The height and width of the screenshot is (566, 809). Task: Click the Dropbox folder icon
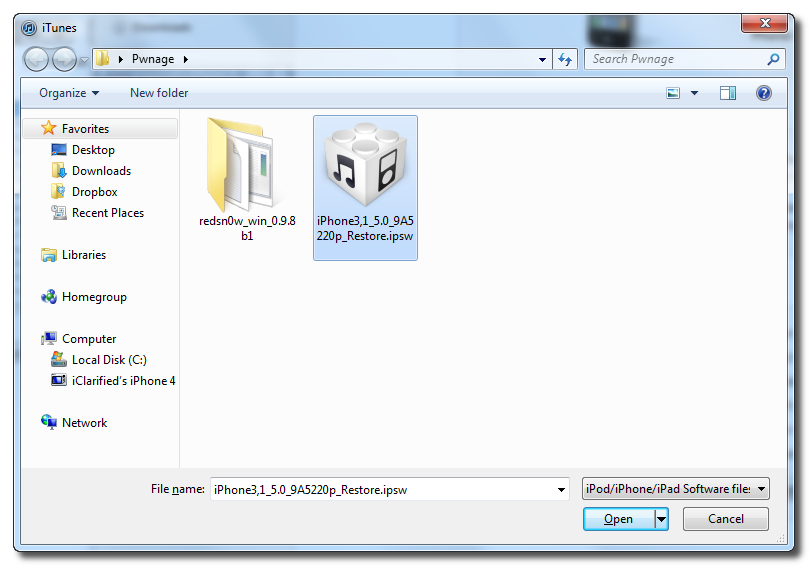tap(58, 191)
